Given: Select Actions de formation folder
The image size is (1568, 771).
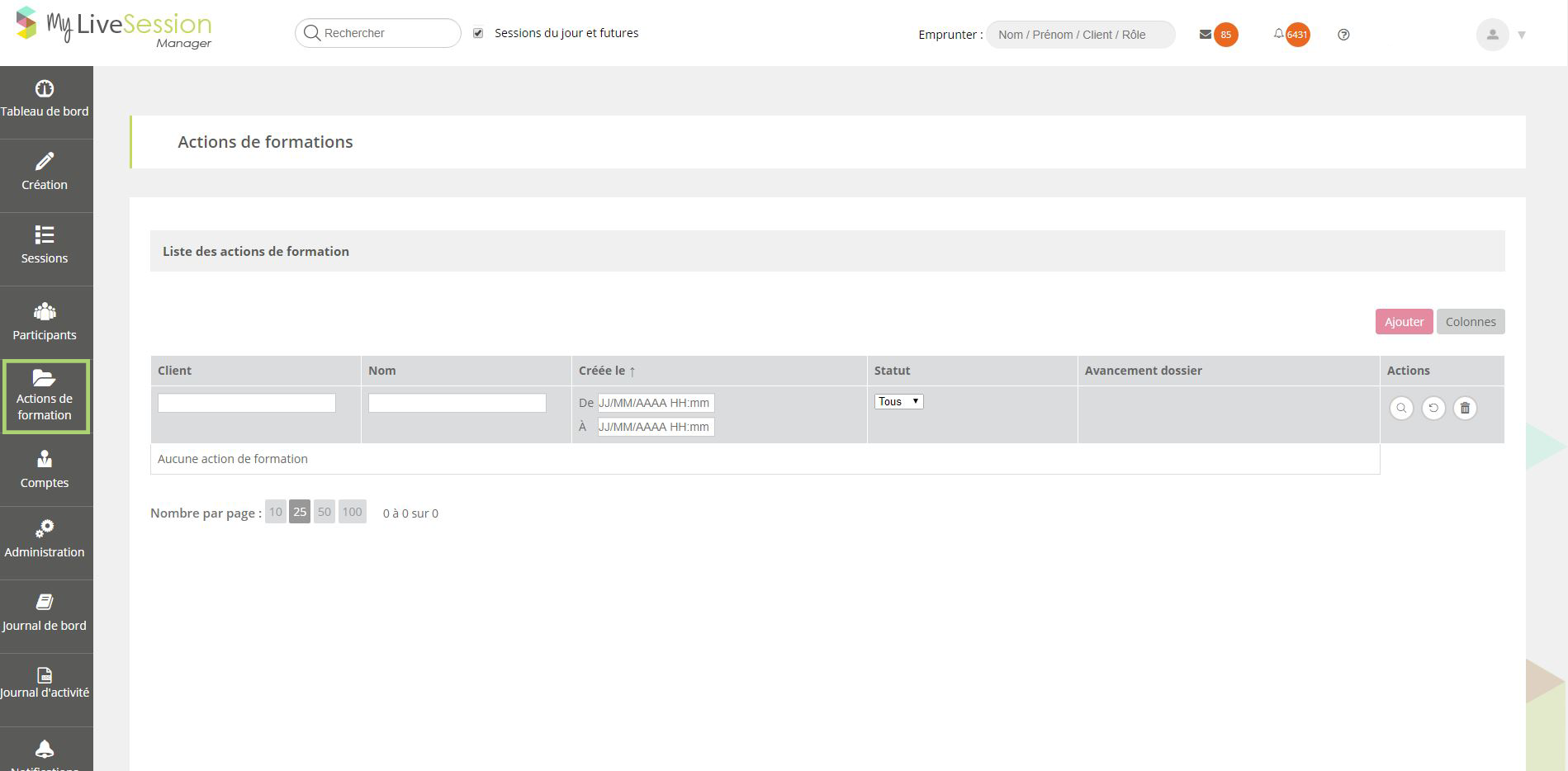Looking at the screenshot, I should coord(45,396).
